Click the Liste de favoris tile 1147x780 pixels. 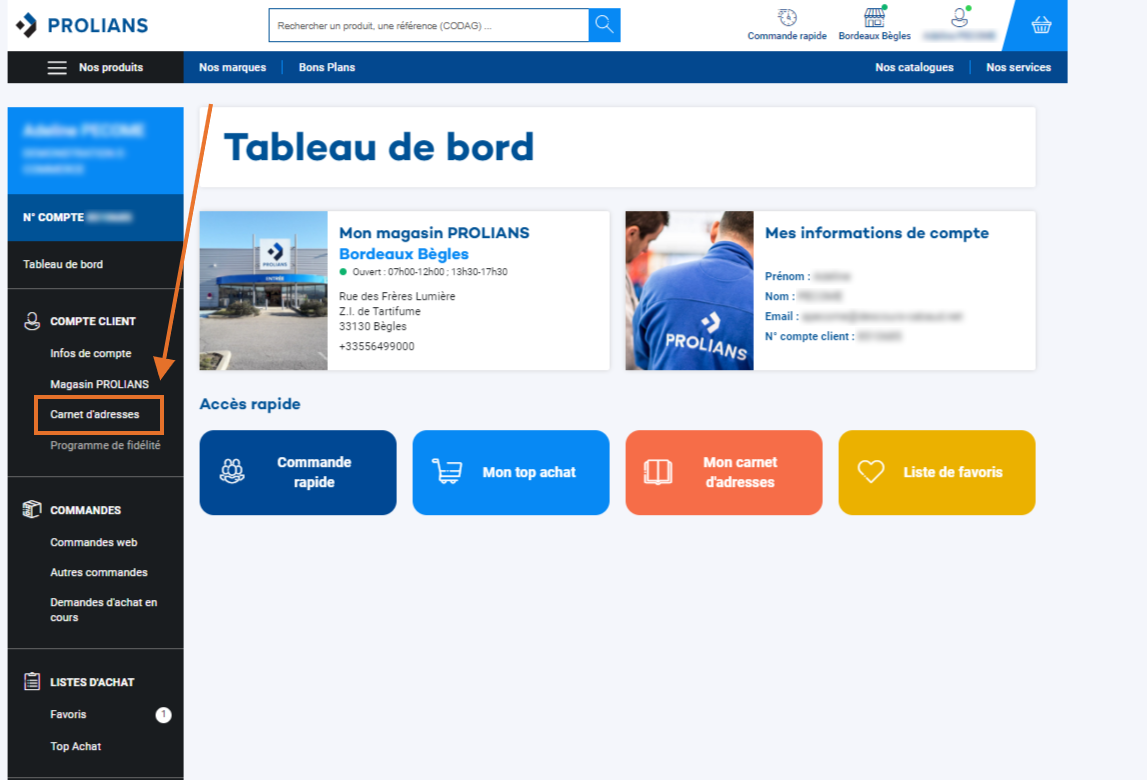pos(936,473)
